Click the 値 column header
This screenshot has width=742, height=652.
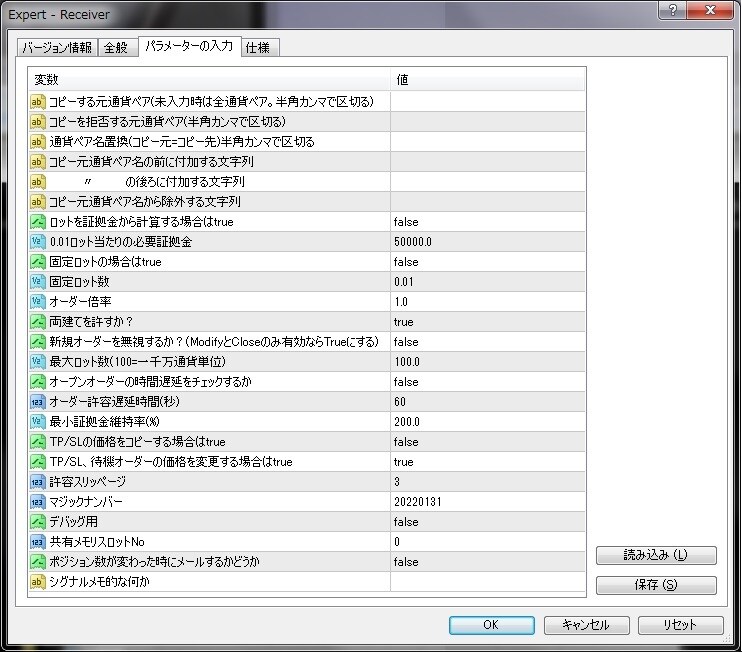click(x=488, y=79)
